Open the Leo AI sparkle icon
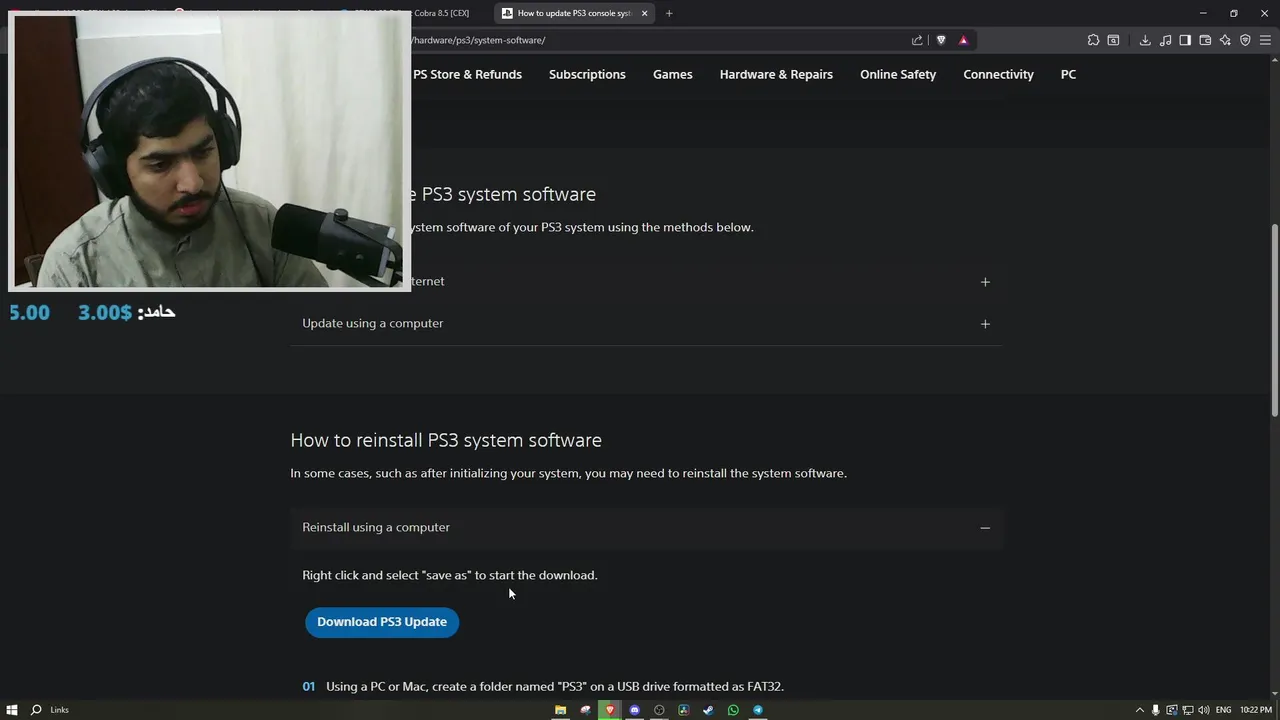This screenshot has height=720, width=1280. pos(1225,40)
